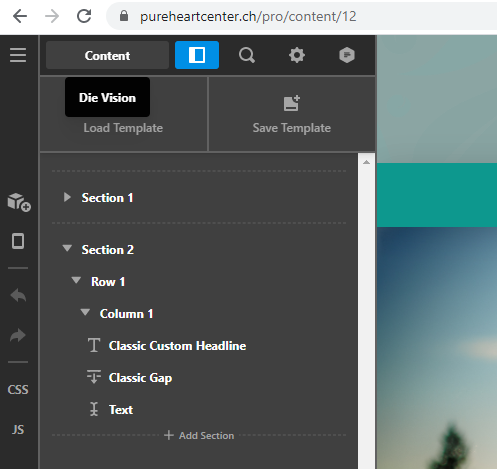
Task: Select the outline layout icon
Action: click(197, 55)
